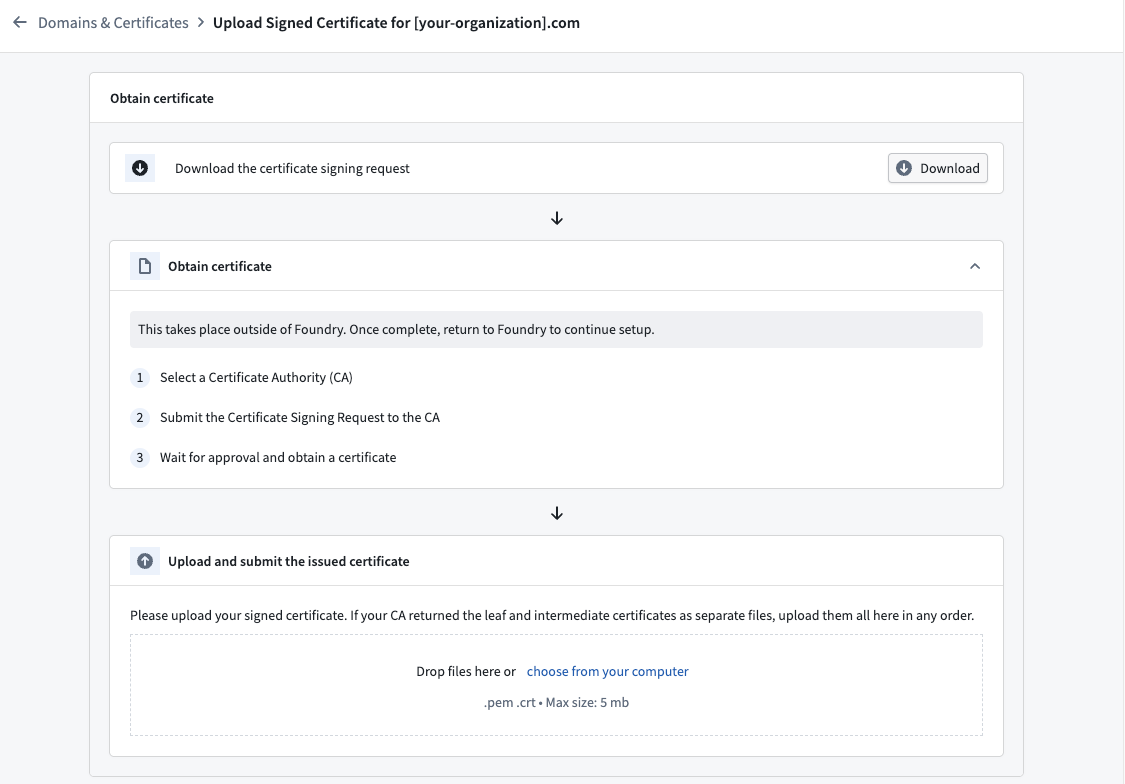Click the '.pem .crt • Max size: 5 mb' text
This screenshot has width=1125, height=784.
(x=556, y=702)
